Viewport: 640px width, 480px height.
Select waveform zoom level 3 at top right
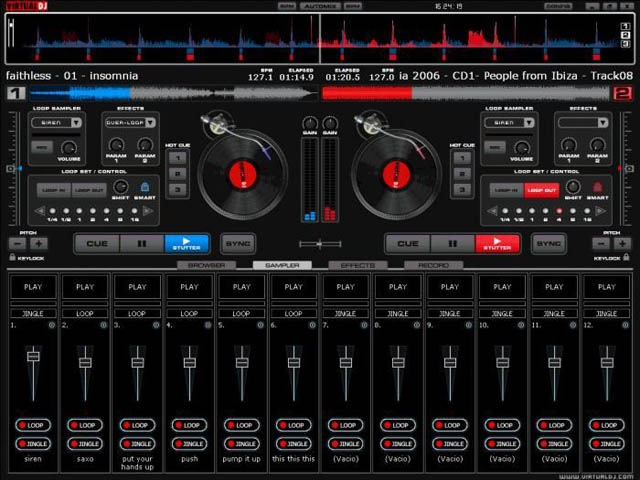pyautogui.click(x=625, y=44)
